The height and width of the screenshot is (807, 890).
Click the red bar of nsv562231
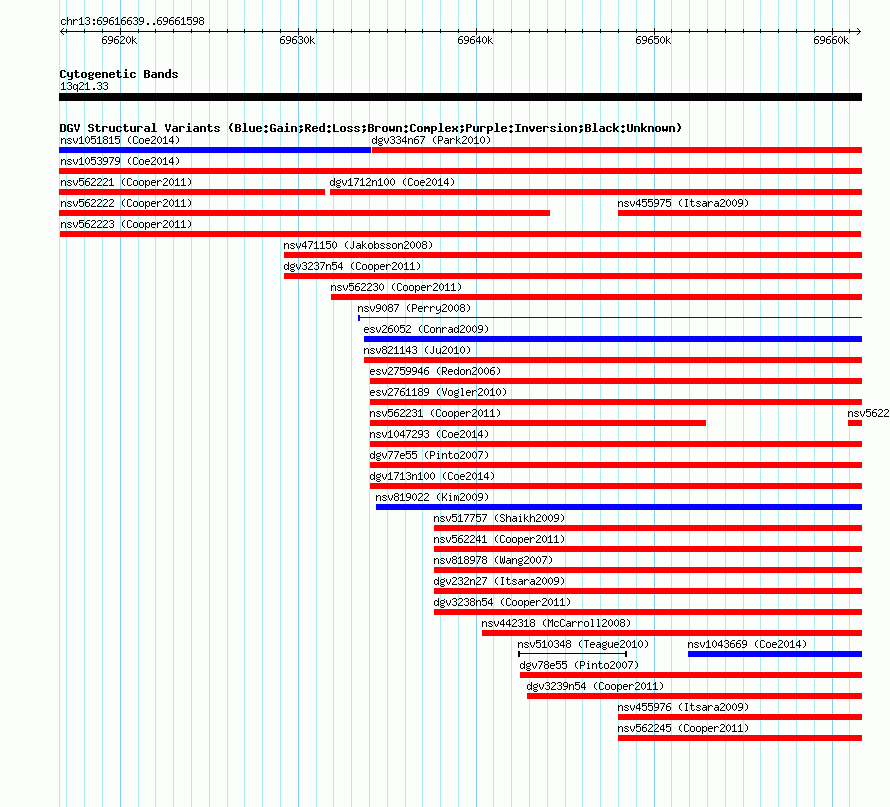(538, 423)
